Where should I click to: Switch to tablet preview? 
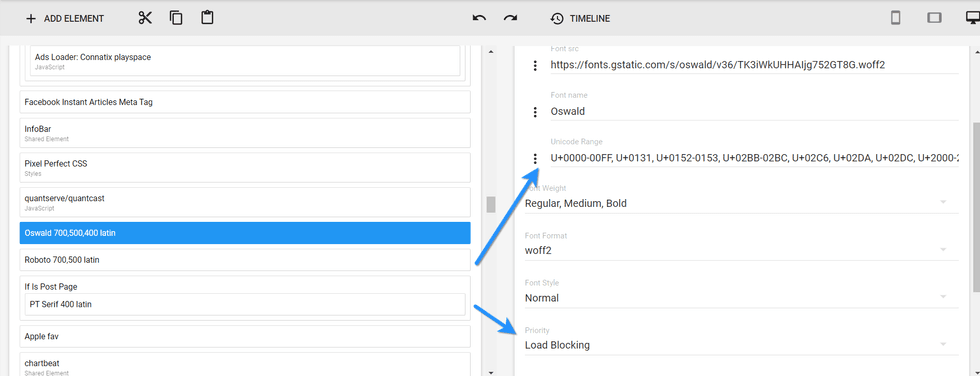click(x=934, y=18)
